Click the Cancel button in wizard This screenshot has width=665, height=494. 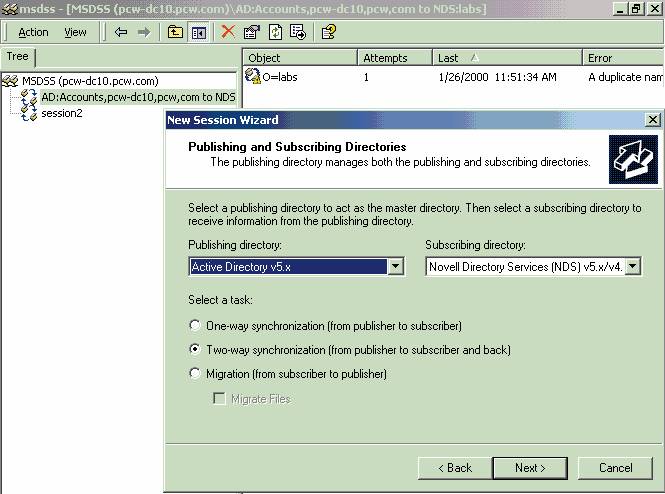coord(615,468)
